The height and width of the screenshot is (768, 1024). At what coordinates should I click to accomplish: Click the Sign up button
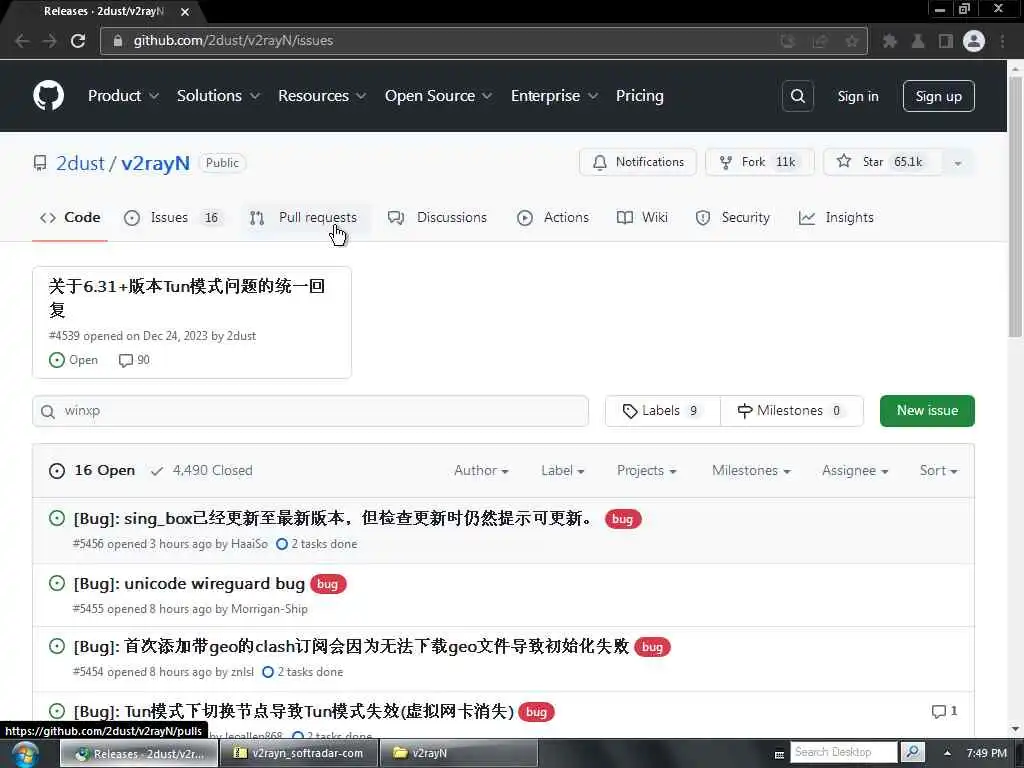coord(938,96)
